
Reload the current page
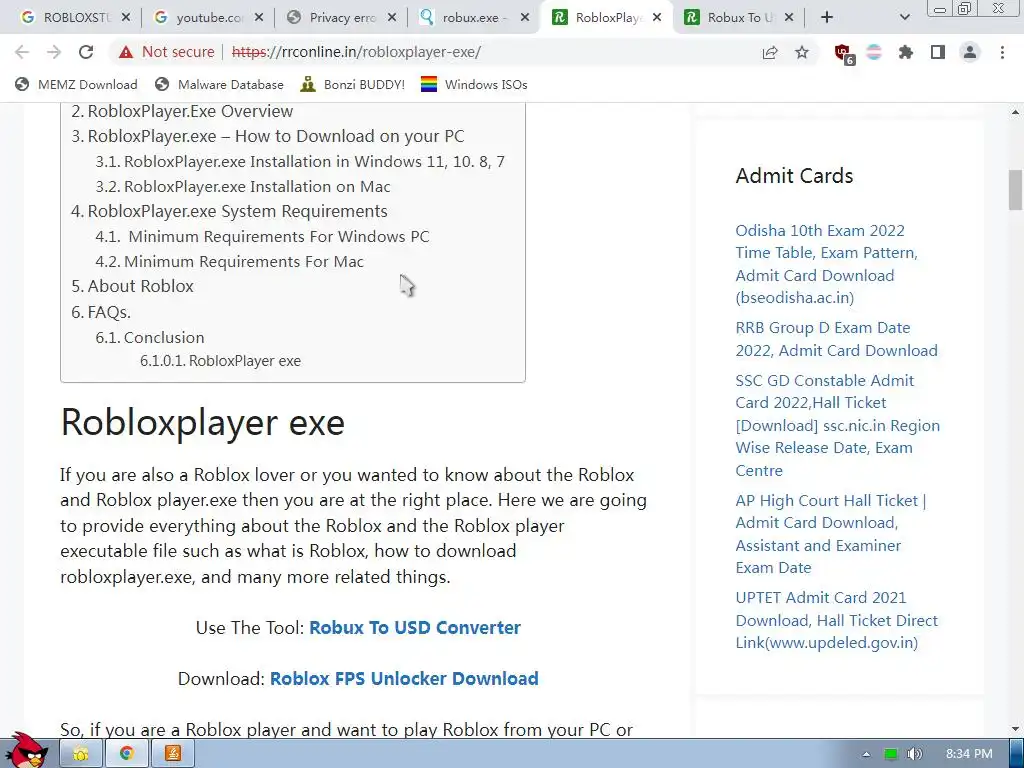click(86, 52)
